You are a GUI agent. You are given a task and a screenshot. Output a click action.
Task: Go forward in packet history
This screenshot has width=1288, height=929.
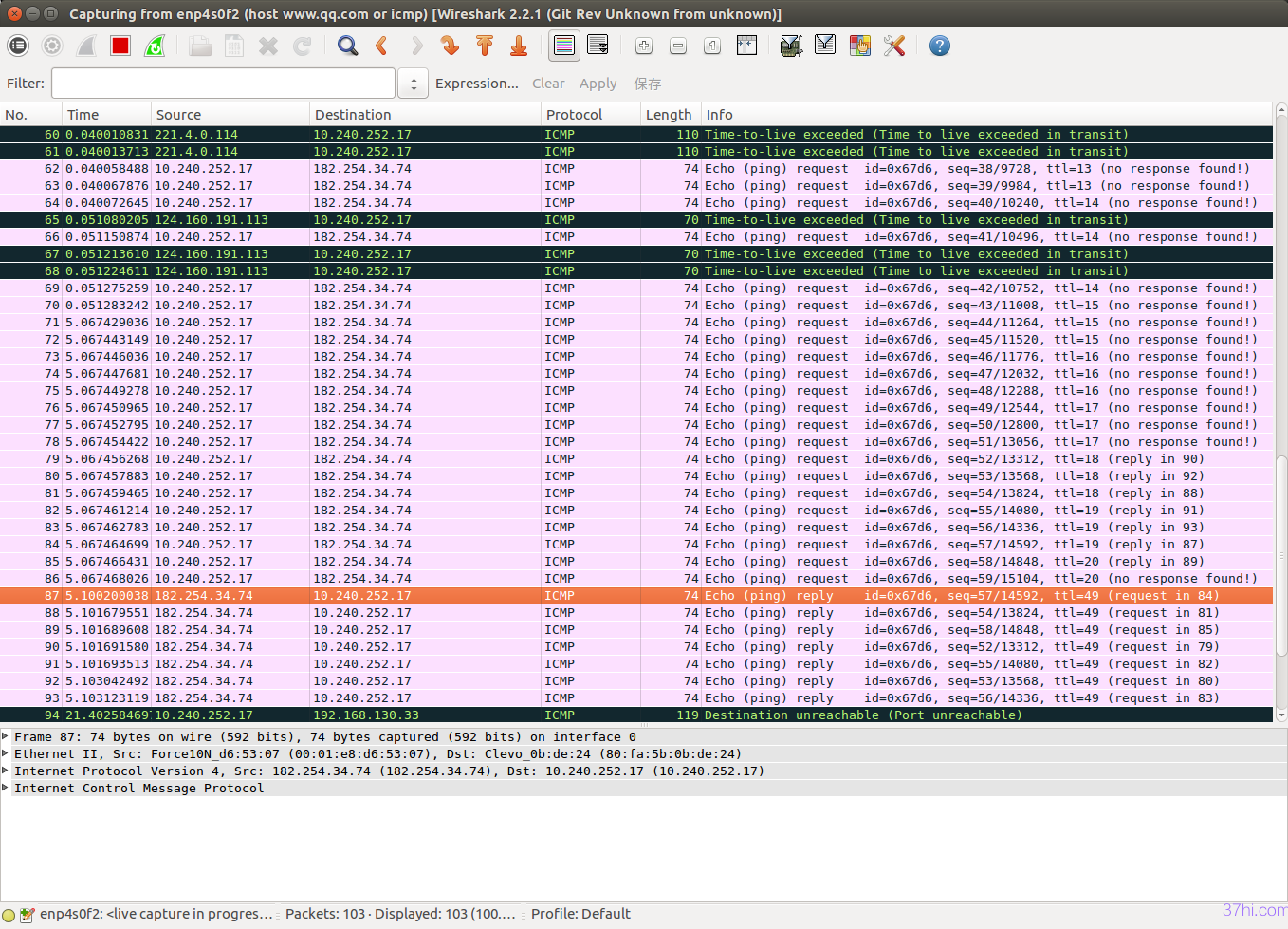coord(416,46)
